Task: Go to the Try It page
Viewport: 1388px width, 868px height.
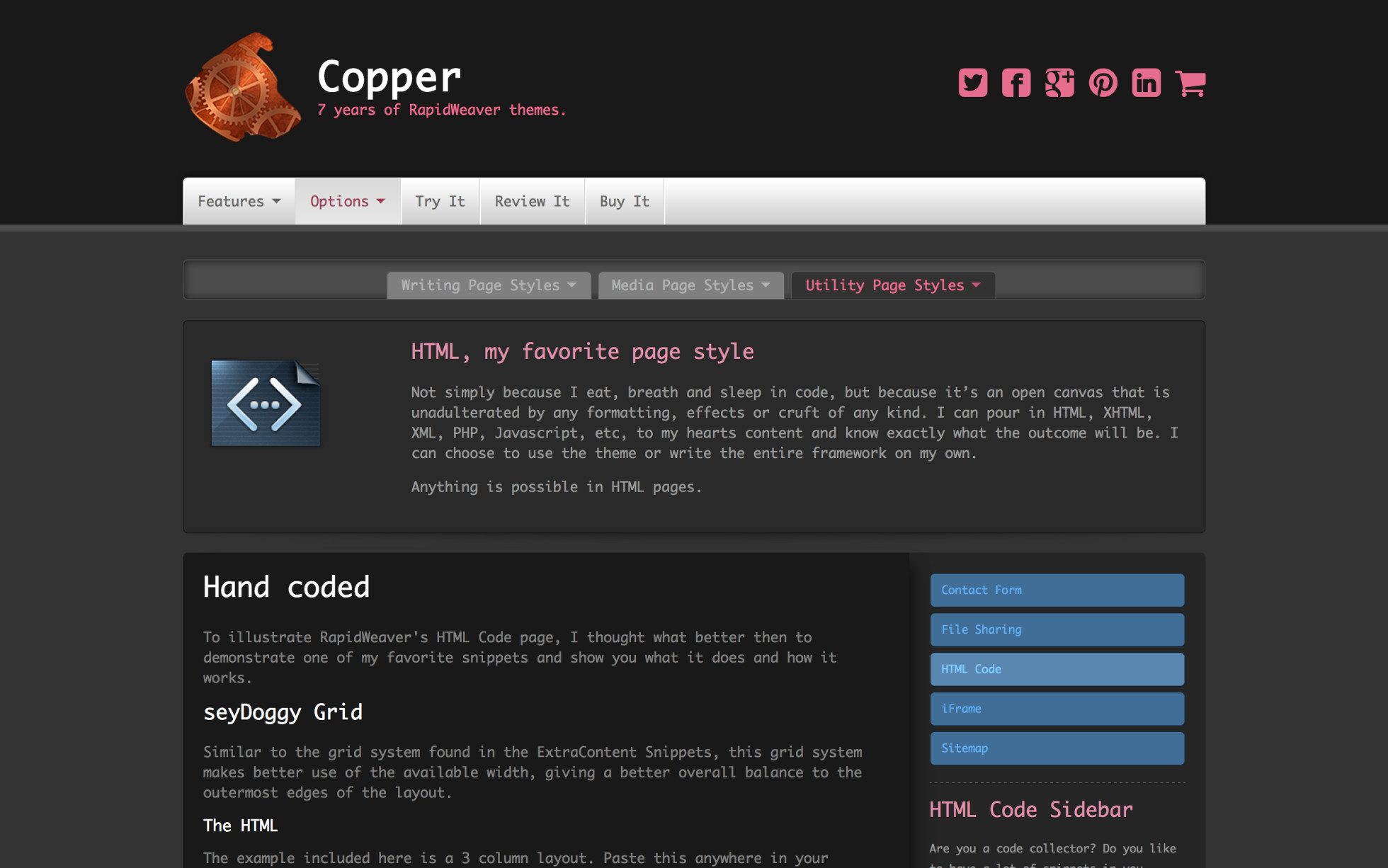Action: point(440,202)
